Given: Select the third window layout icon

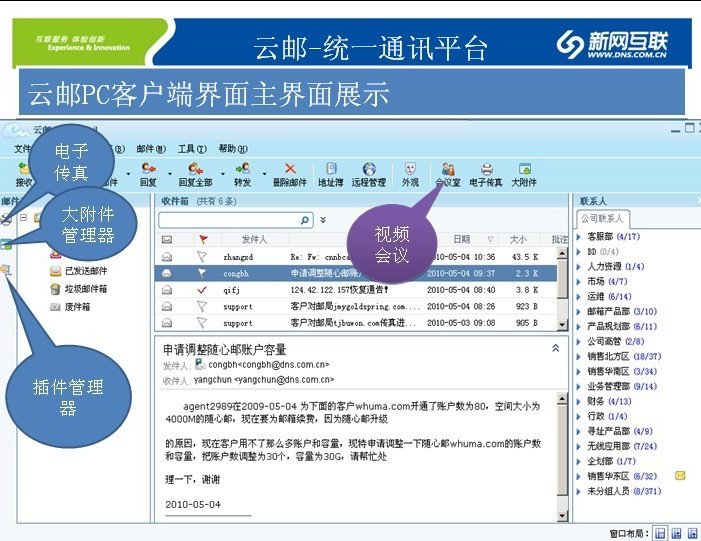Looking at the screenshot, I should pyautogui.click(x=693, y=533).
